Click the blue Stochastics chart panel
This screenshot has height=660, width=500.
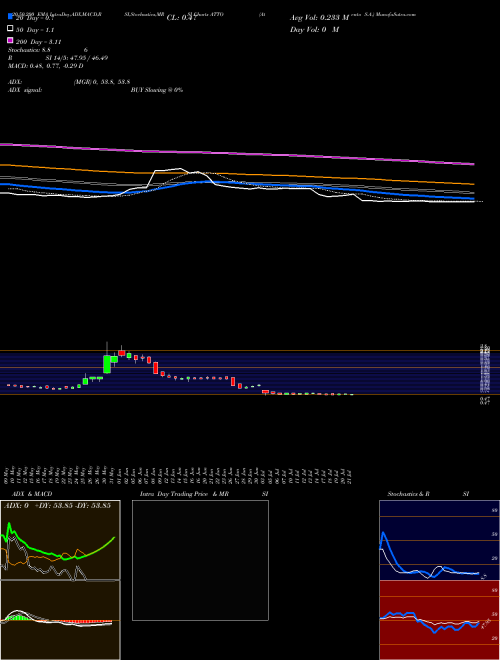[439, 540]
